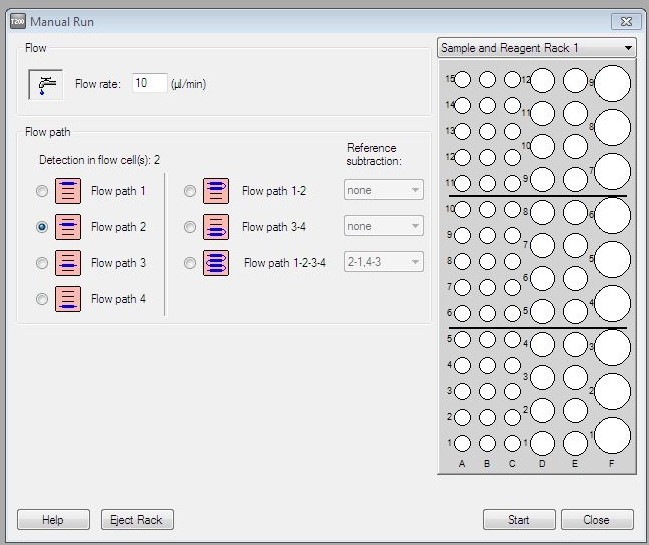Click the Flow path 4 icon
This screenshot has height=545, width=649.
pyautogui.click(x=67, y=299)
